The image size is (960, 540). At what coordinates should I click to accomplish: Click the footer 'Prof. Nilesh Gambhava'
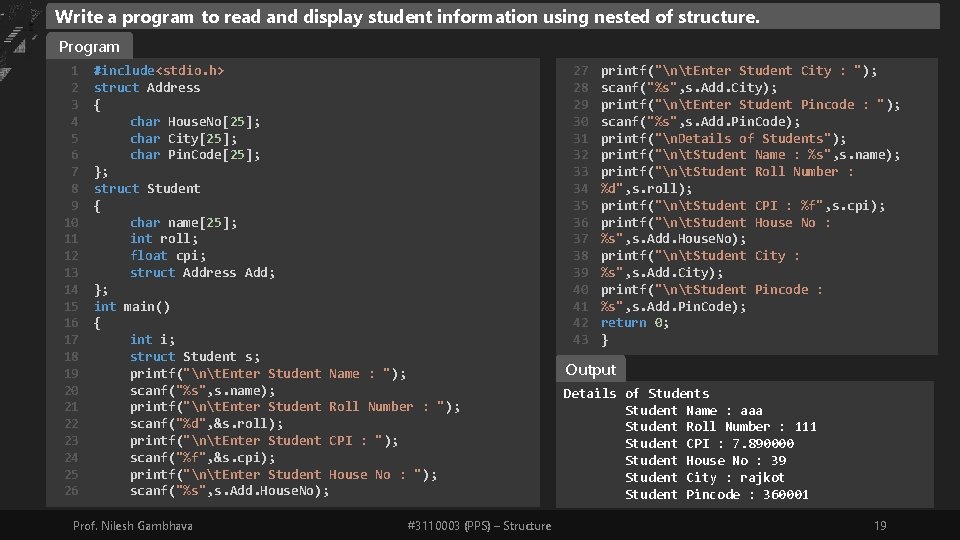133,526
